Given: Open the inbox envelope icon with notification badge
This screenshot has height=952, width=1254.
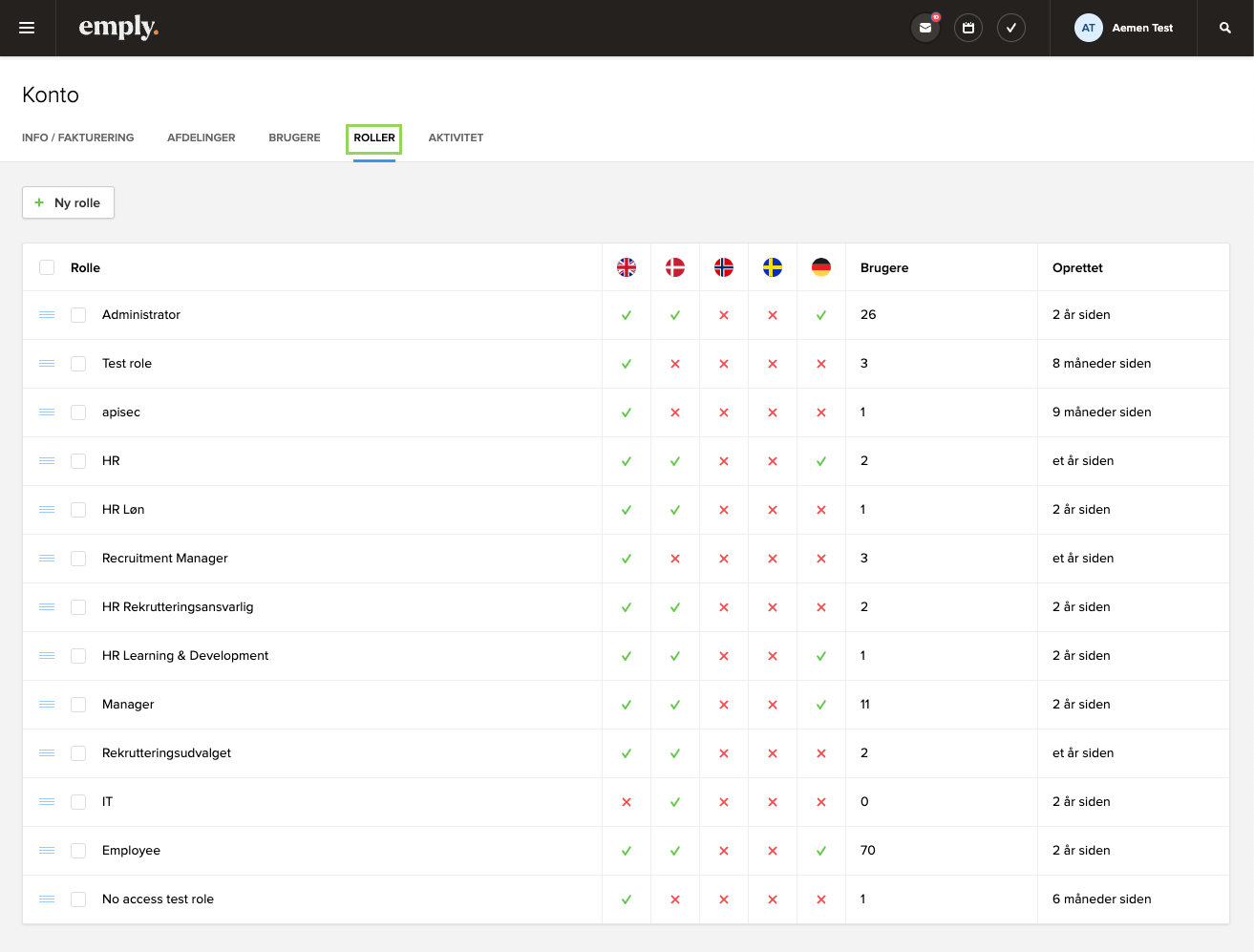Looking at the screenshot, I should click(x=925, y=28).
